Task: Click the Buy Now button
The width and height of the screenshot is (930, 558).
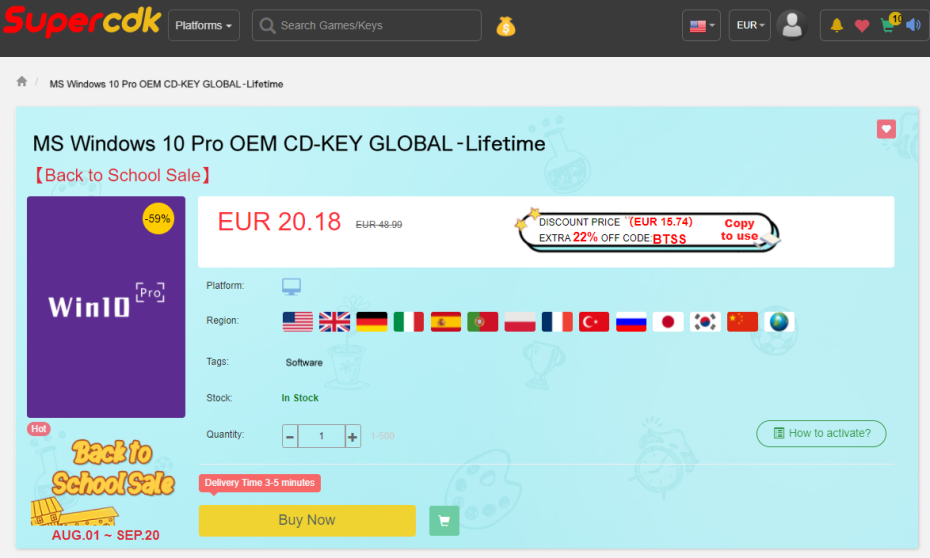Action: pyautogui.click(x=307, y=520)
